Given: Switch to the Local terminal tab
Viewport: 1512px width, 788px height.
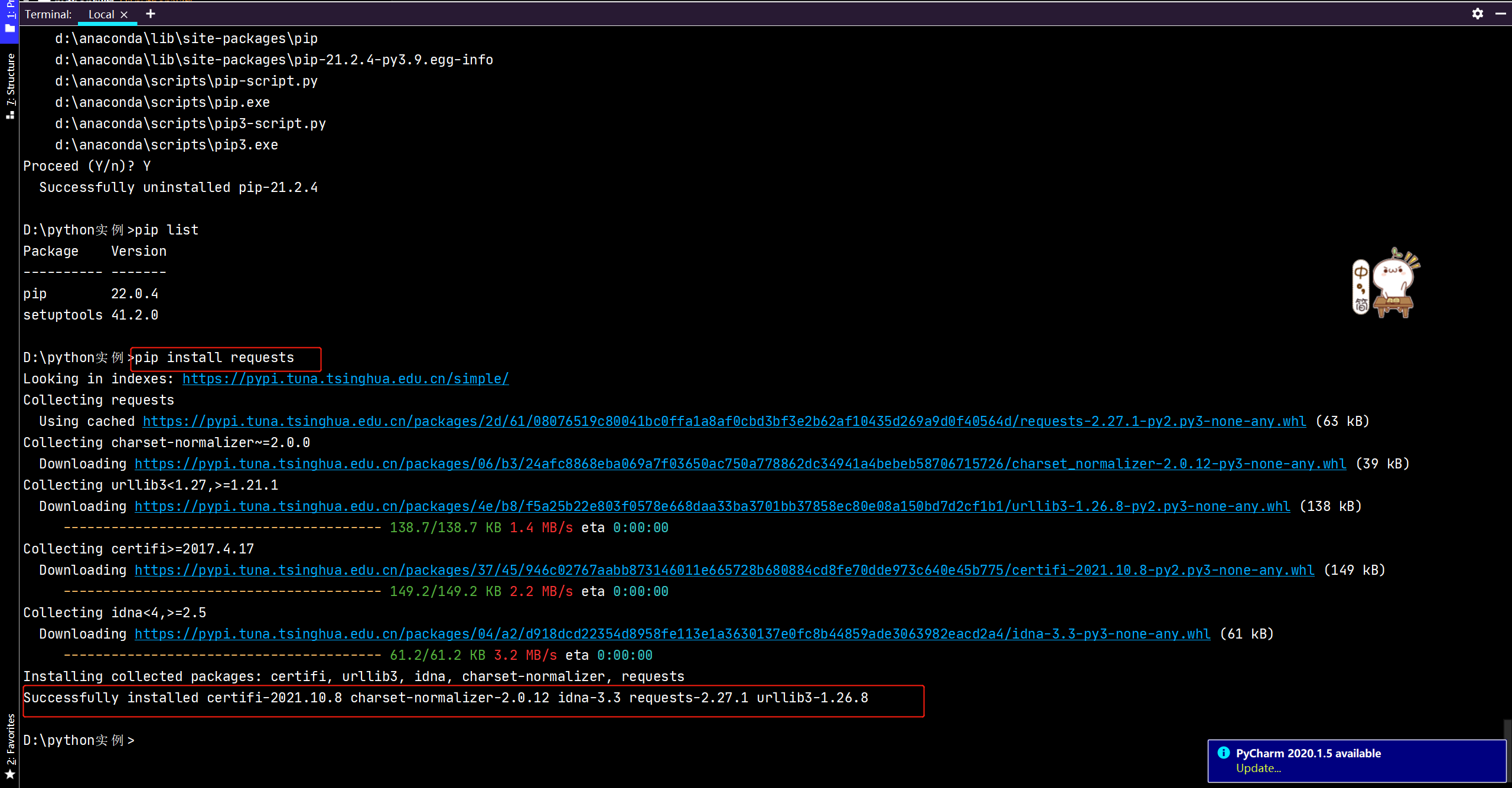Looking at the screenshot, I should coord(101,15).
